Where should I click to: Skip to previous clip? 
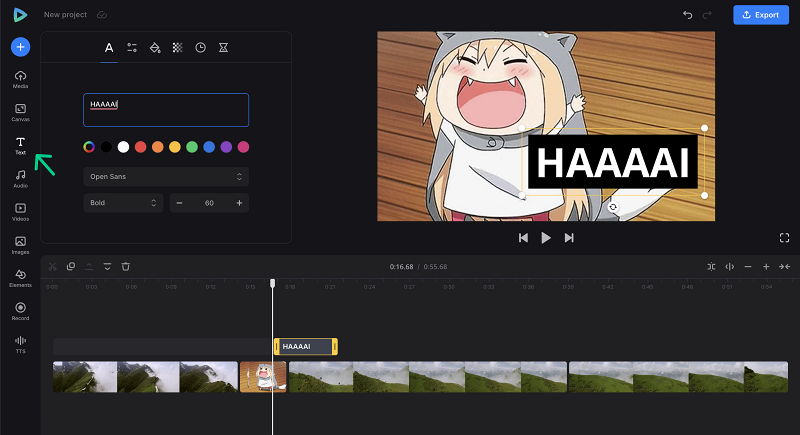tap(523, 238)
